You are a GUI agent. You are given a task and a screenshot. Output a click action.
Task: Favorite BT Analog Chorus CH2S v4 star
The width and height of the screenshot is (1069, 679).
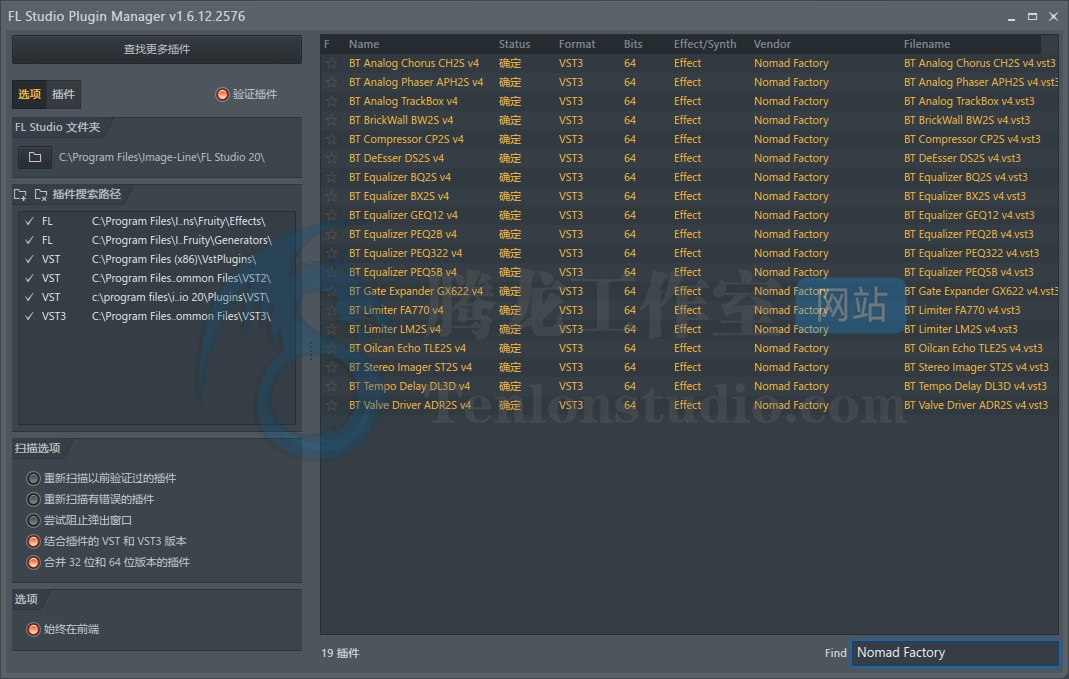point(331,63)
